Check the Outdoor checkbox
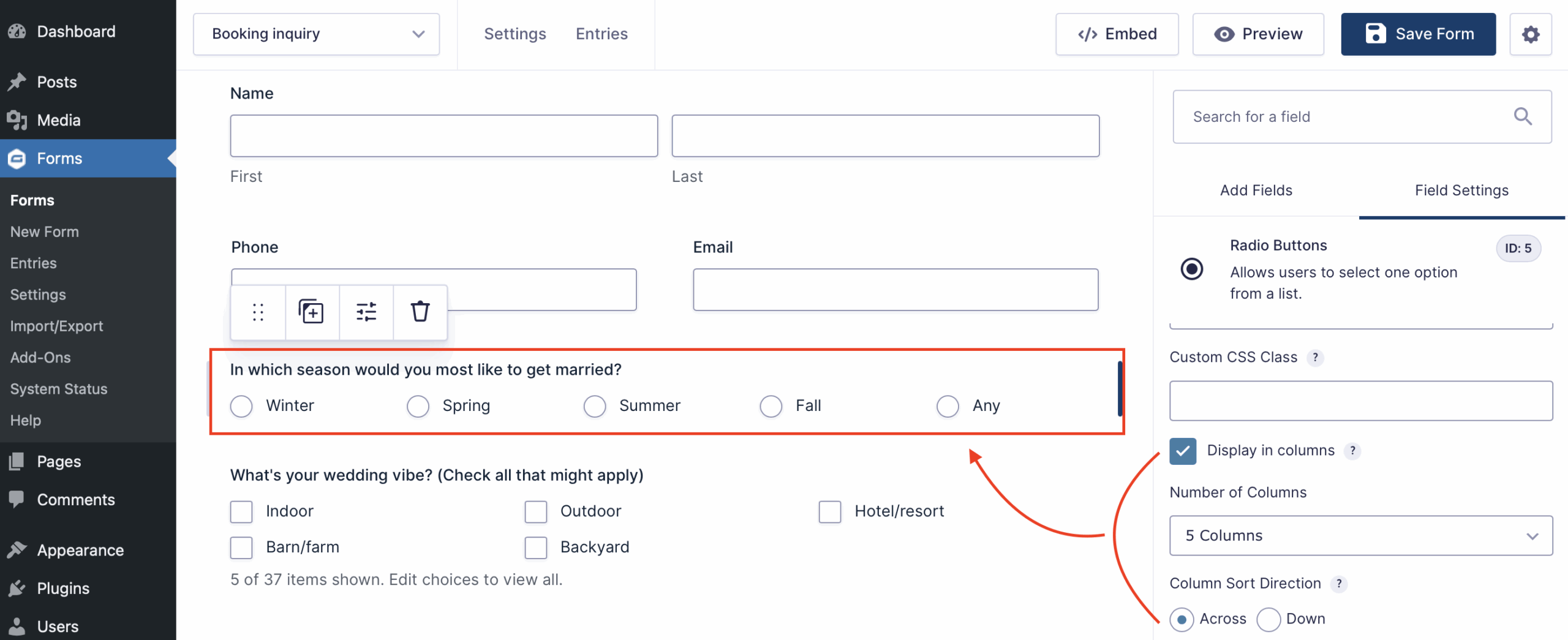This screenshot has height=640, width=1568. [536, 511]
